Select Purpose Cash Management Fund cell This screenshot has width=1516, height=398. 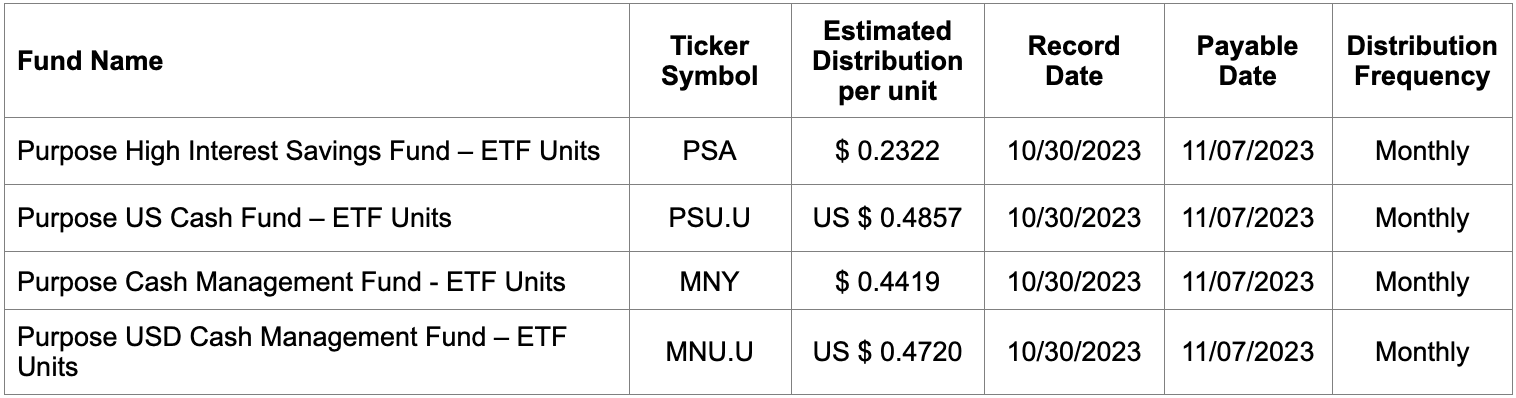(x=291, y=282)
